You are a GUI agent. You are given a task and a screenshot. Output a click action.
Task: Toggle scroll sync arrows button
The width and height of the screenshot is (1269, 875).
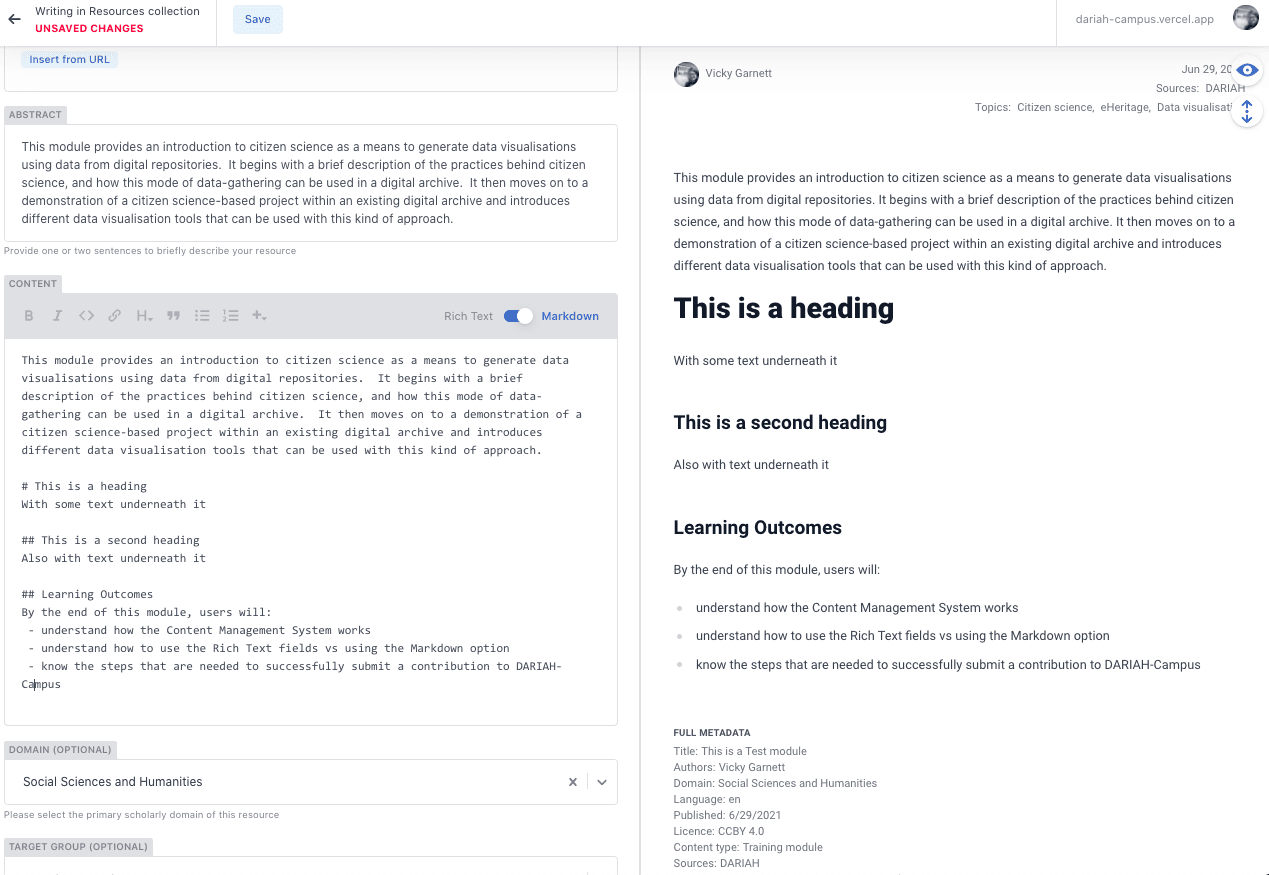(1246, 112)
